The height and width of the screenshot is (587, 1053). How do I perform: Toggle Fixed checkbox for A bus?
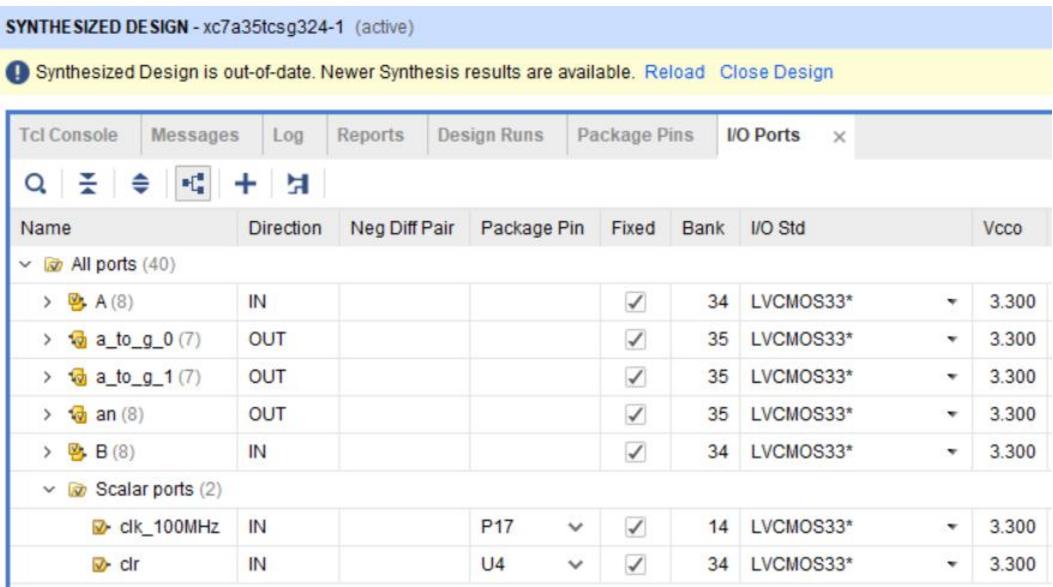pyautogui.click(x=633, y=302)
